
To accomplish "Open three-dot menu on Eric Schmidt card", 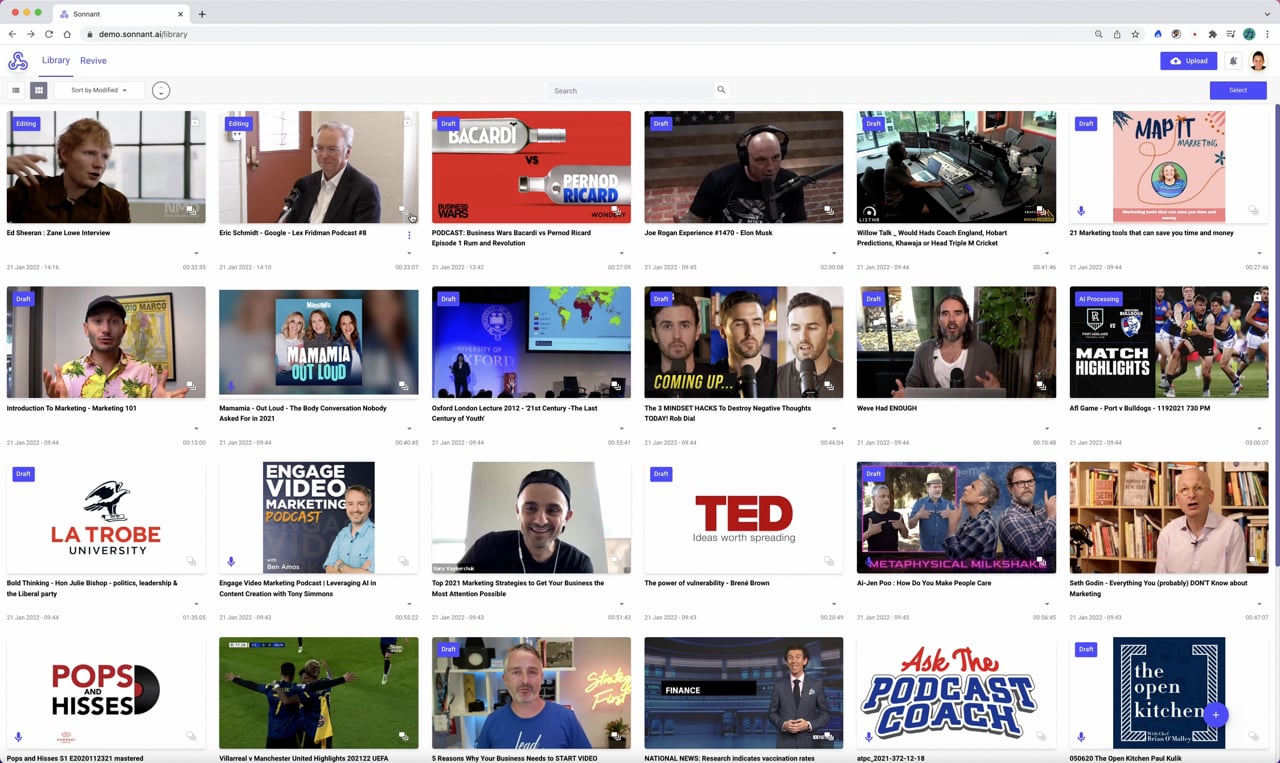I will pyautogui.click(x=409, y=235).
